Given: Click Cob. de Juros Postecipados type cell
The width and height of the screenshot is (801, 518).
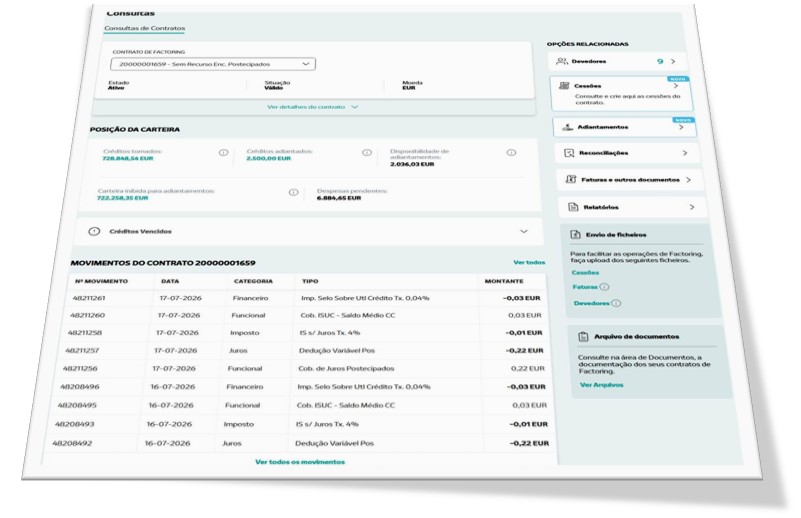Looking at the screenshot, I should (346, 369).
